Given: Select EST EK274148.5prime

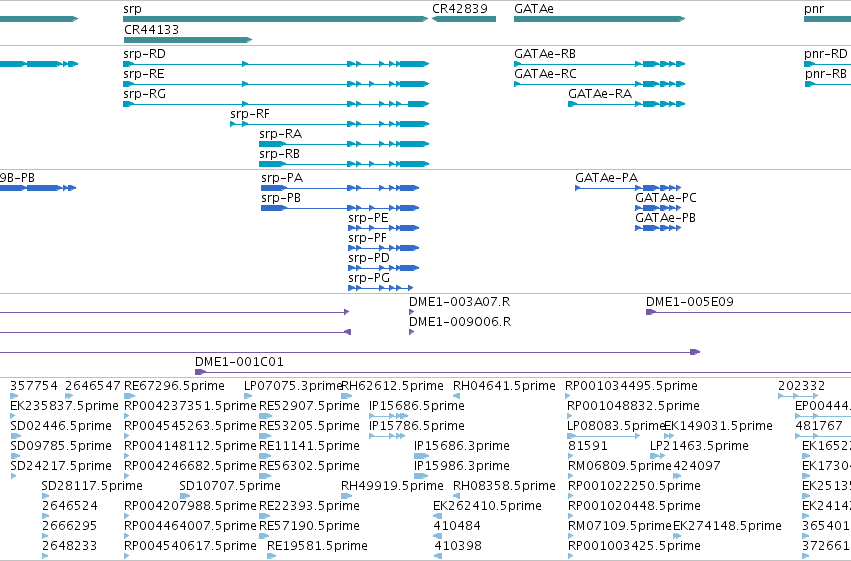Looking at the screenshot, I should coord(727,527).
